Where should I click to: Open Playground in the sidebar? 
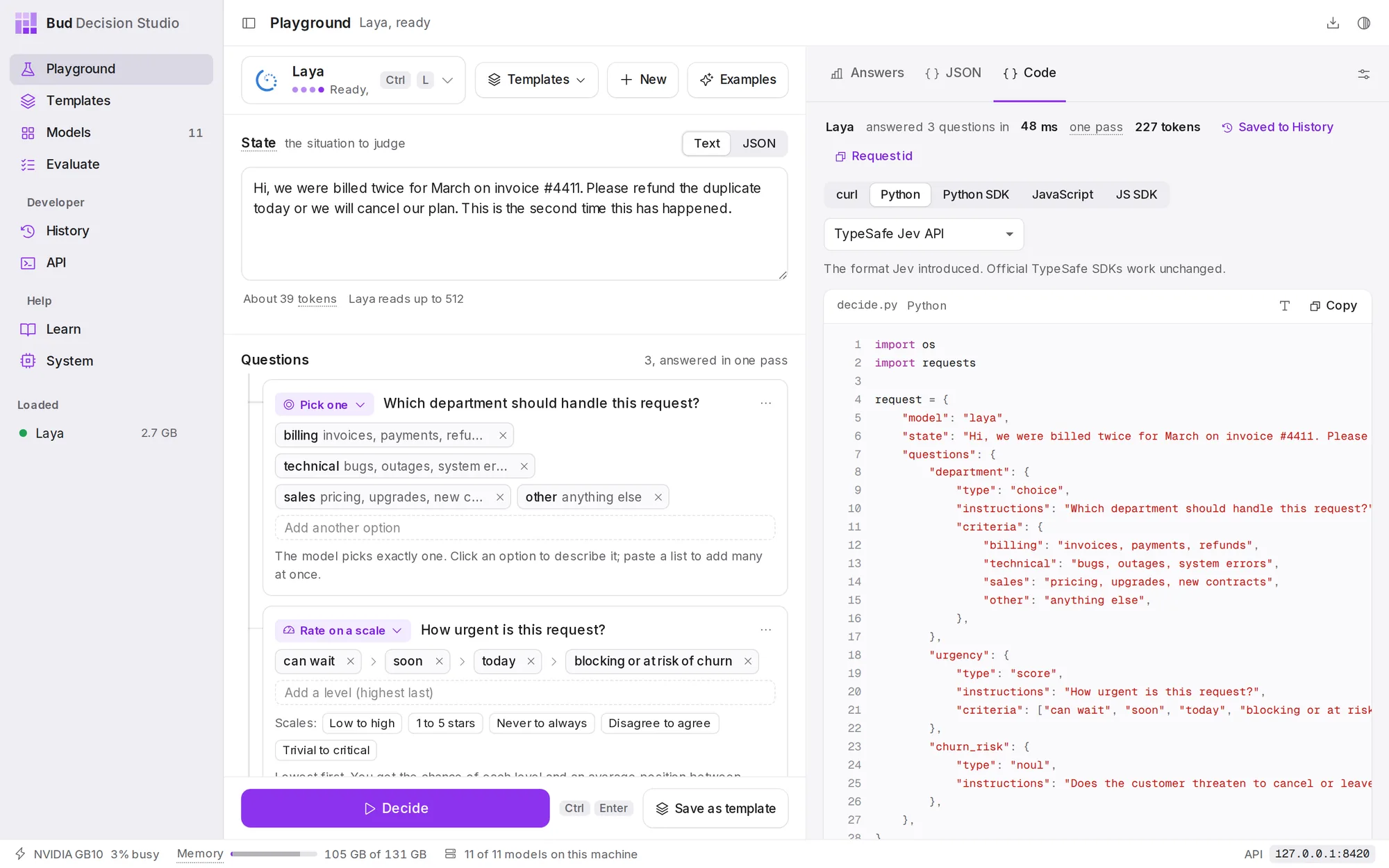pyautogui.click(x=111, y=69)
